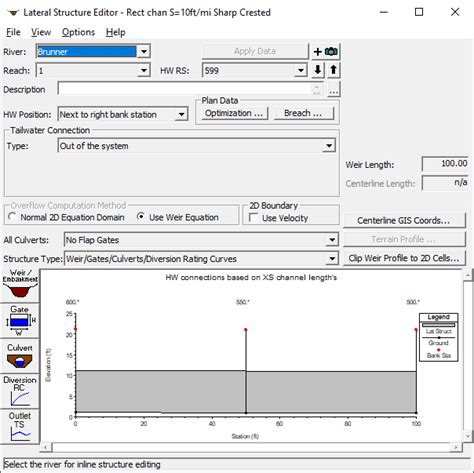The image size is (474, 473).
Task: Open the File menu
Action: (x=13, y=32)
